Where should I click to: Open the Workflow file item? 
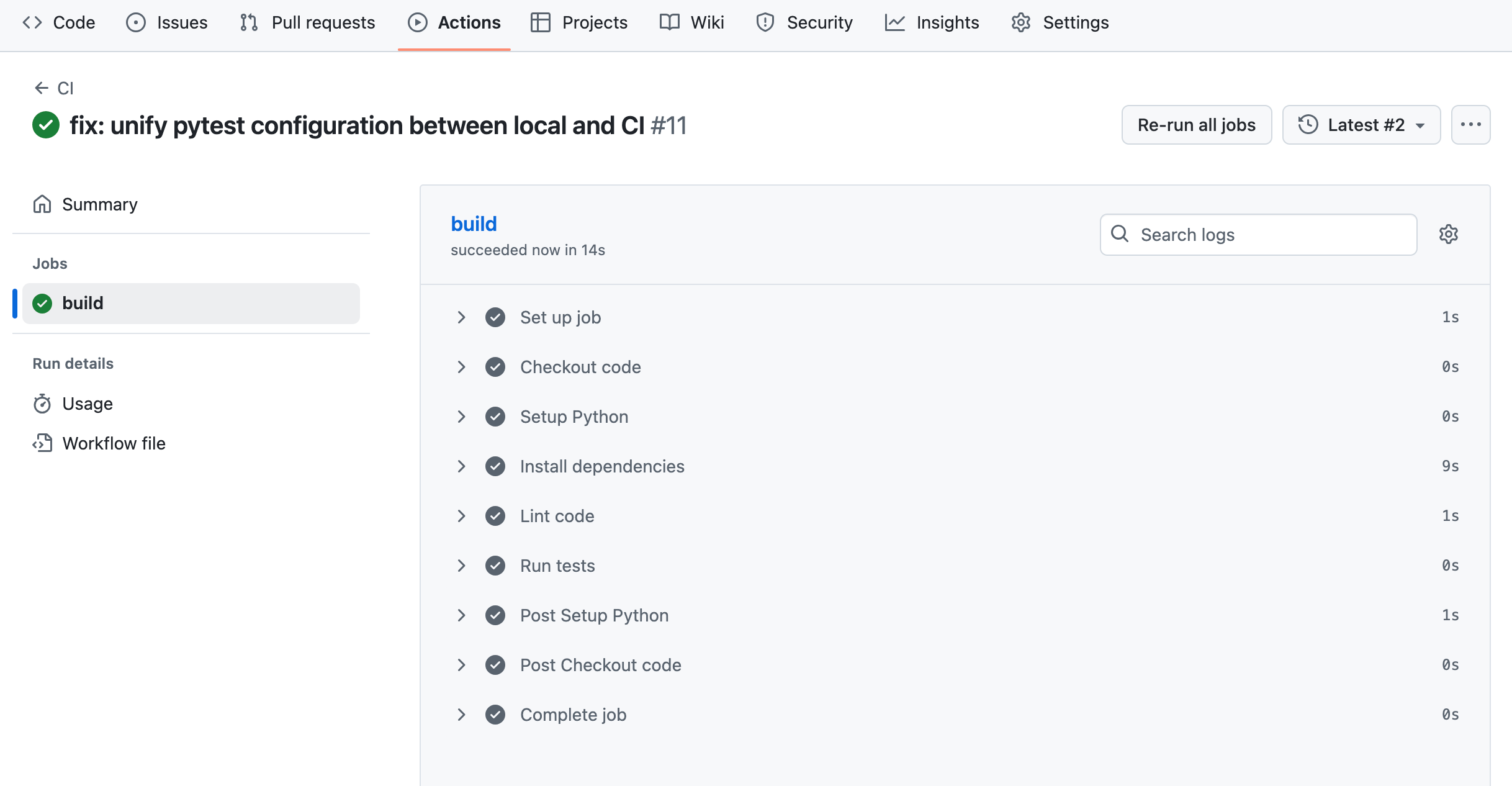(99, 443)
